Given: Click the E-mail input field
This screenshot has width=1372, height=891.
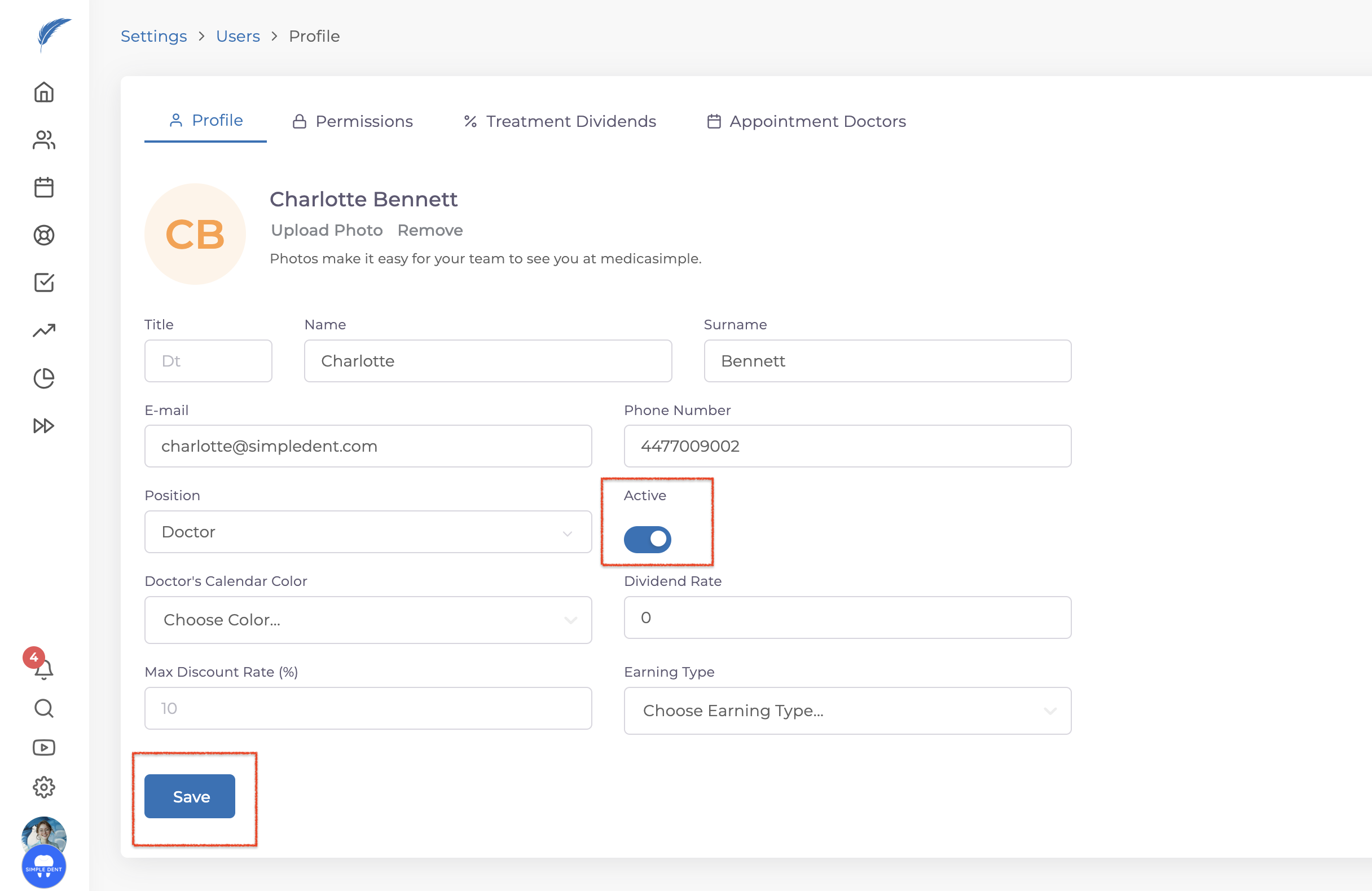Looking at the screenshot, I should pos(368,446).
